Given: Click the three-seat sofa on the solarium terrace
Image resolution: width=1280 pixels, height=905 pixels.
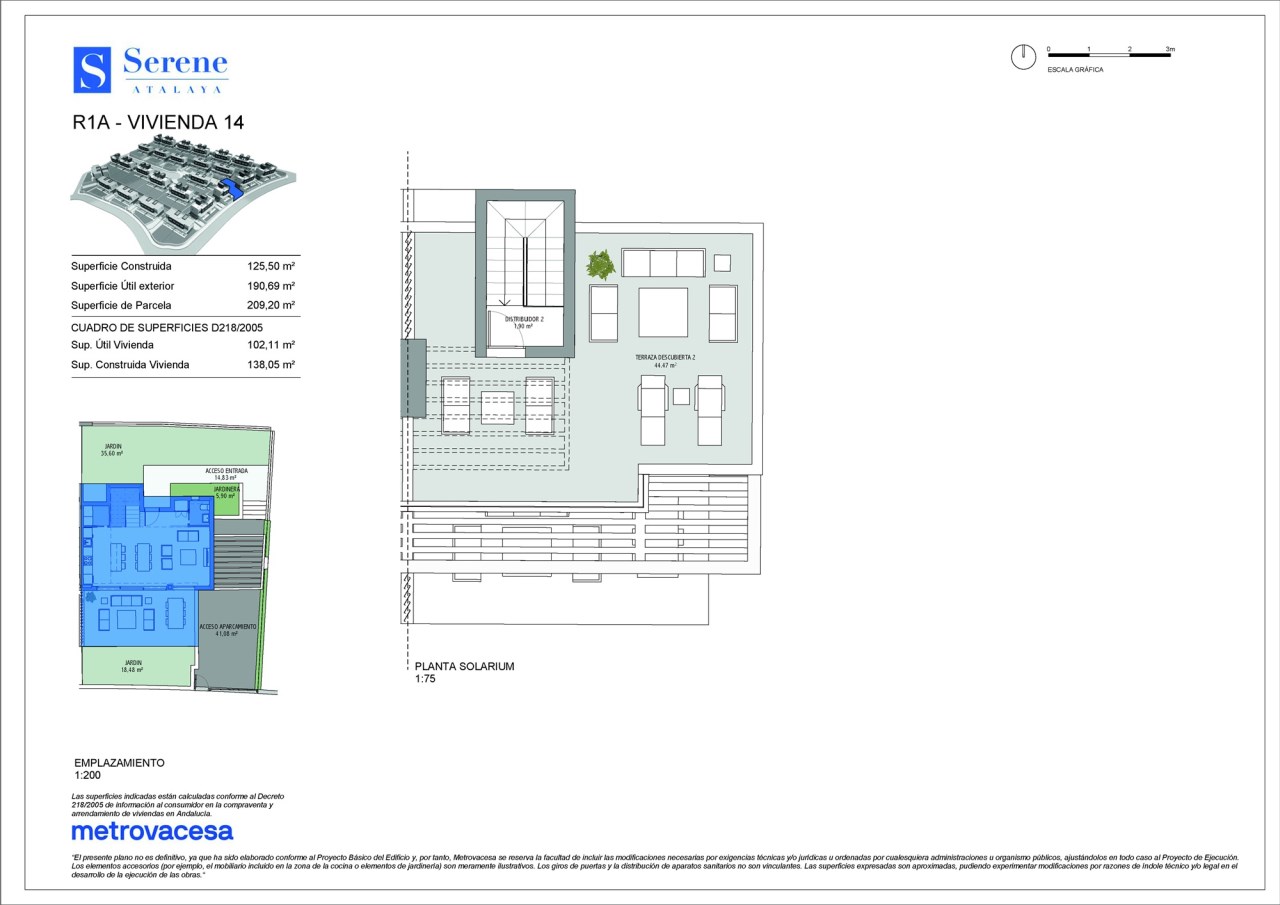Looking at the screenshot, I should point(663,264).
